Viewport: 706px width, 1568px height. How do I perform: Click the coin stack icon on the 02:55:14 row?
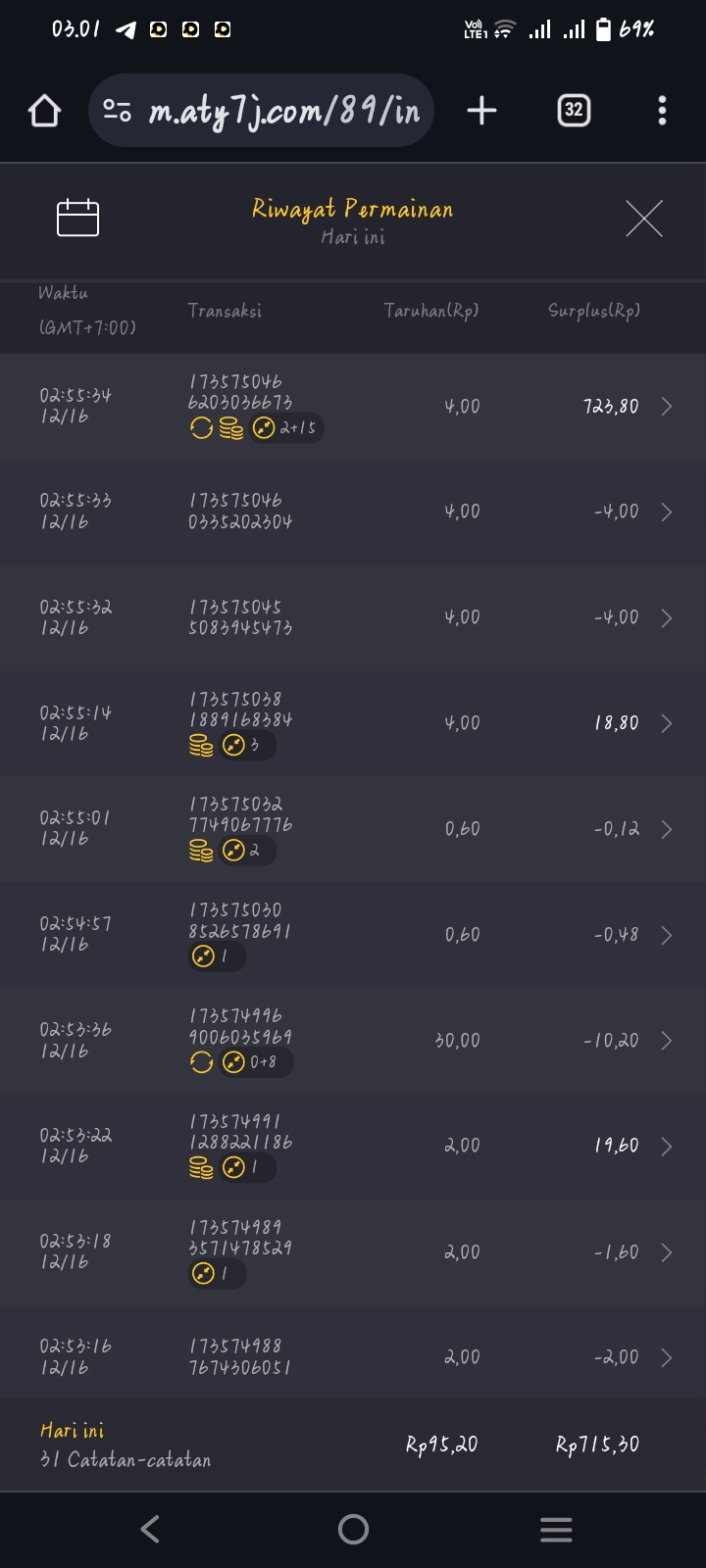[201, 746]
